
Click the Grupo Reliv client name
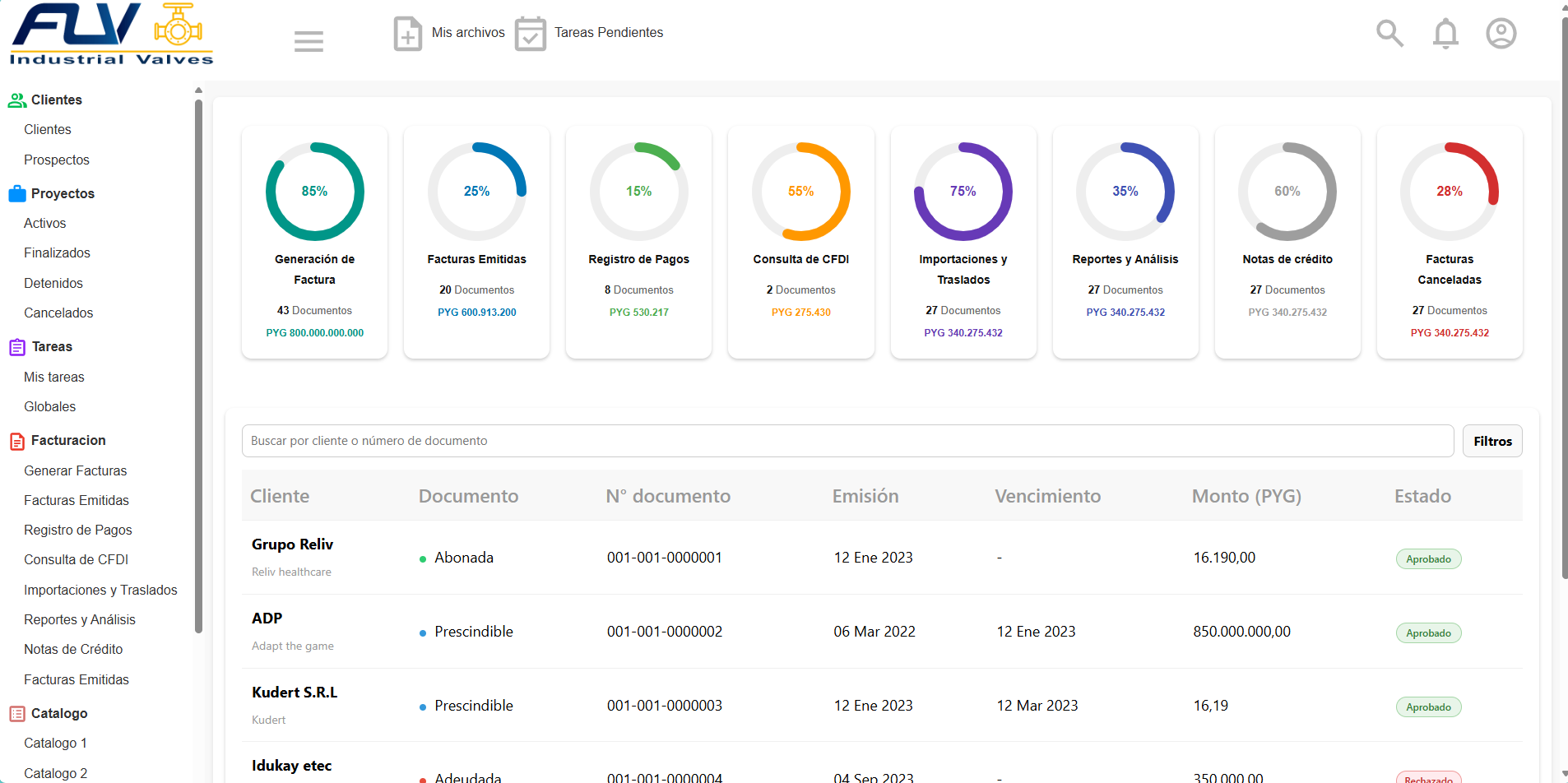point(292,544)
